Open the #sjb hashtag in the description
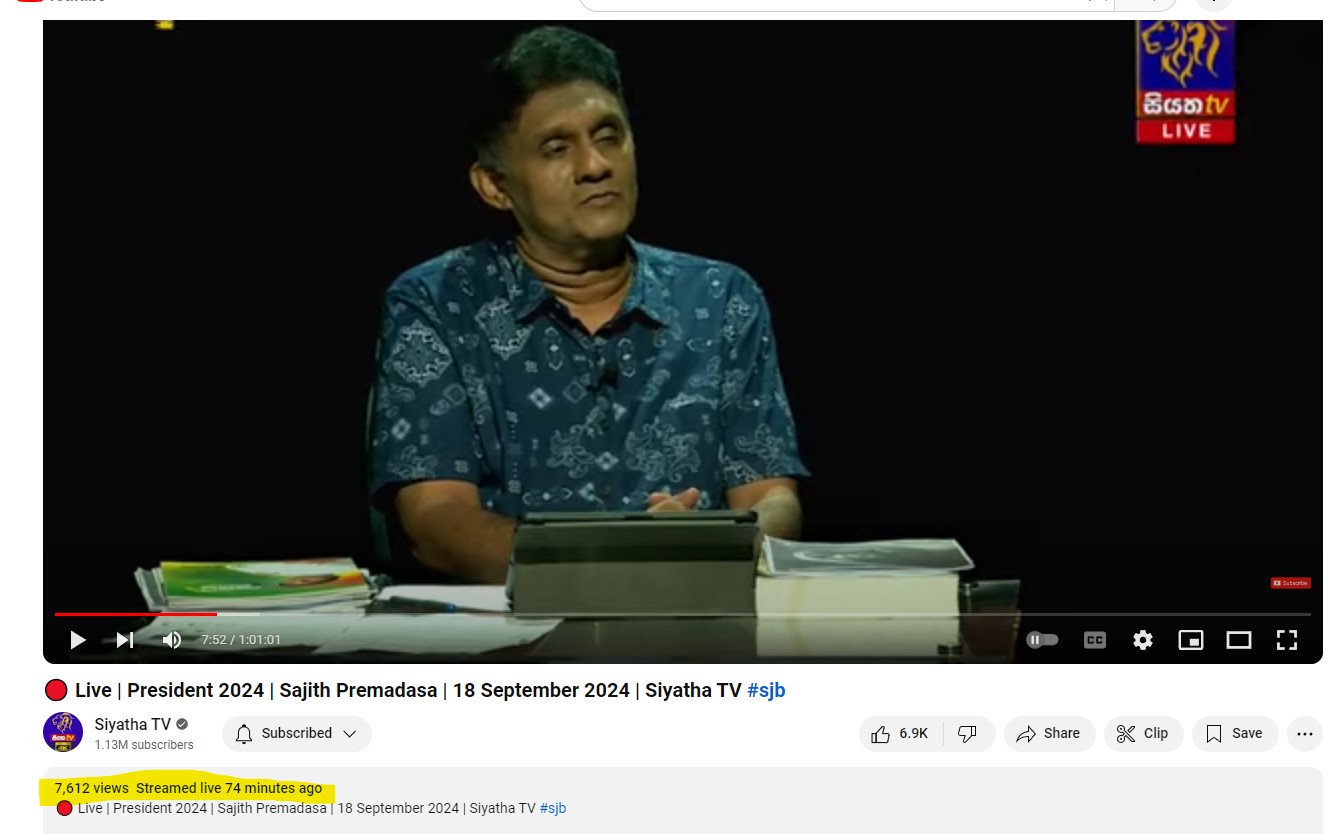This screenshot has width=1337, height=834. coord(553,808)
